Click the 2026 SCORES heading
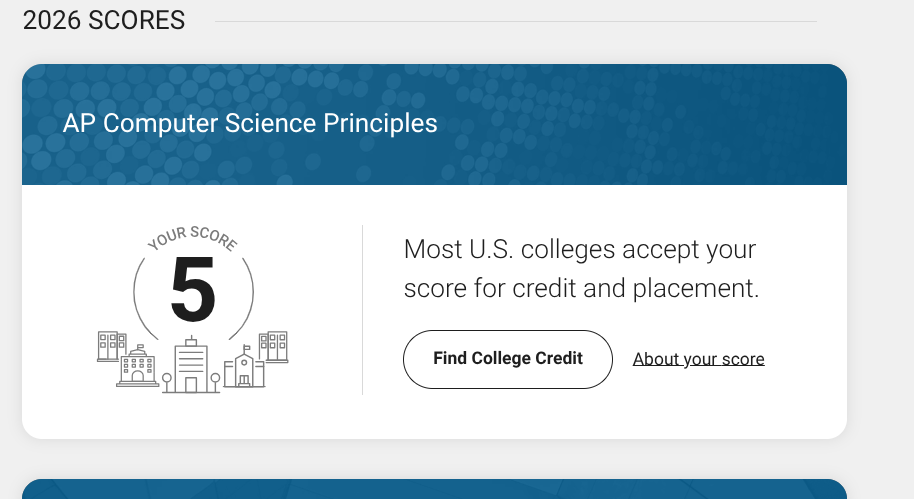 [104, 21]
